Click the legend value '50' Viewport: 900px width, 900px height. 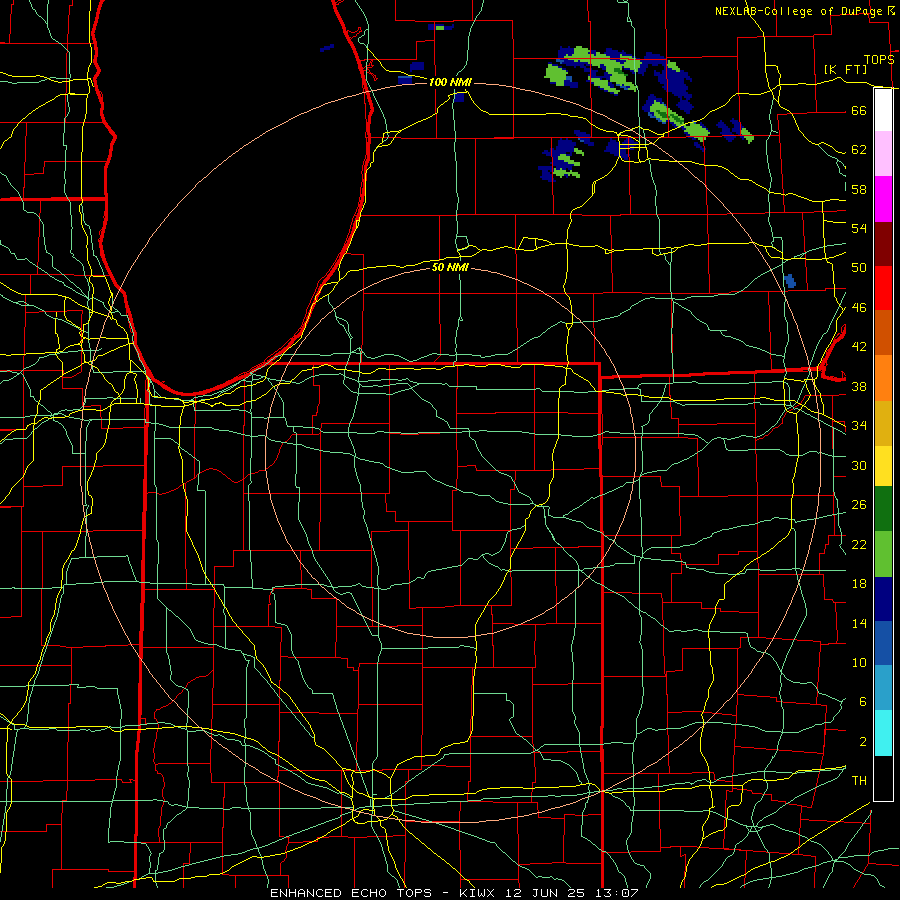[859, 268]
